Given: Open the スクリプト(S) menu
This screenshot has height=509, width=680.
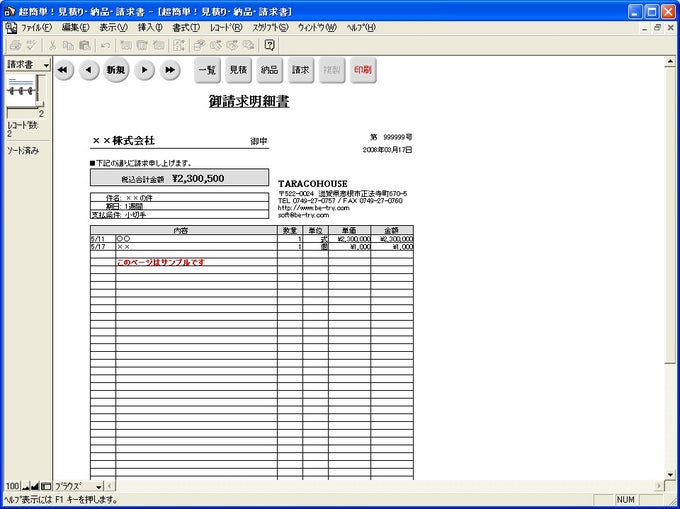Looking at the screenshot, I should point(270,28).
